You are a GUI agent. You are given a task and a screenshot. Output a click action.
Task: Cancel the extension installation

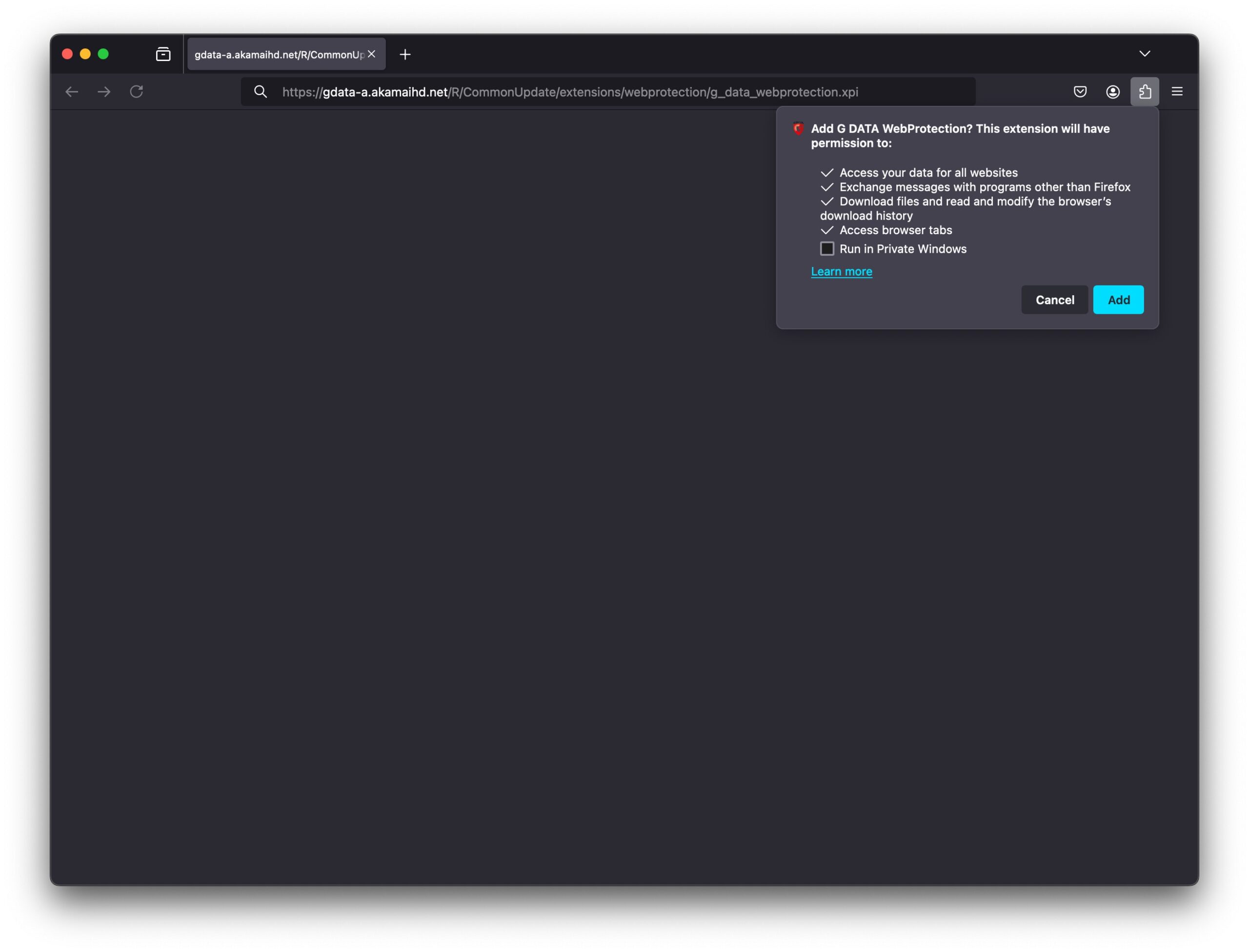coord(1055,300)
